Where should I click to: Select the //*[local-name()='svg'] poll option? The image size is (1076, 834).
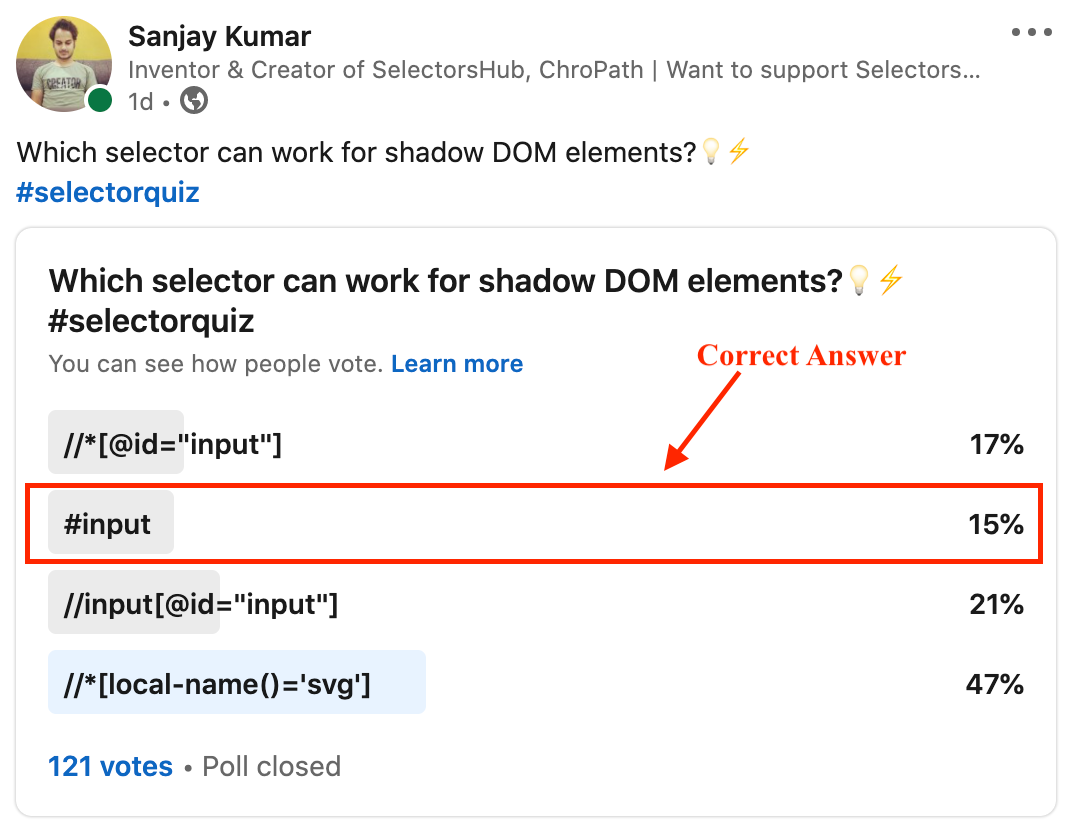tap(237, 684)
